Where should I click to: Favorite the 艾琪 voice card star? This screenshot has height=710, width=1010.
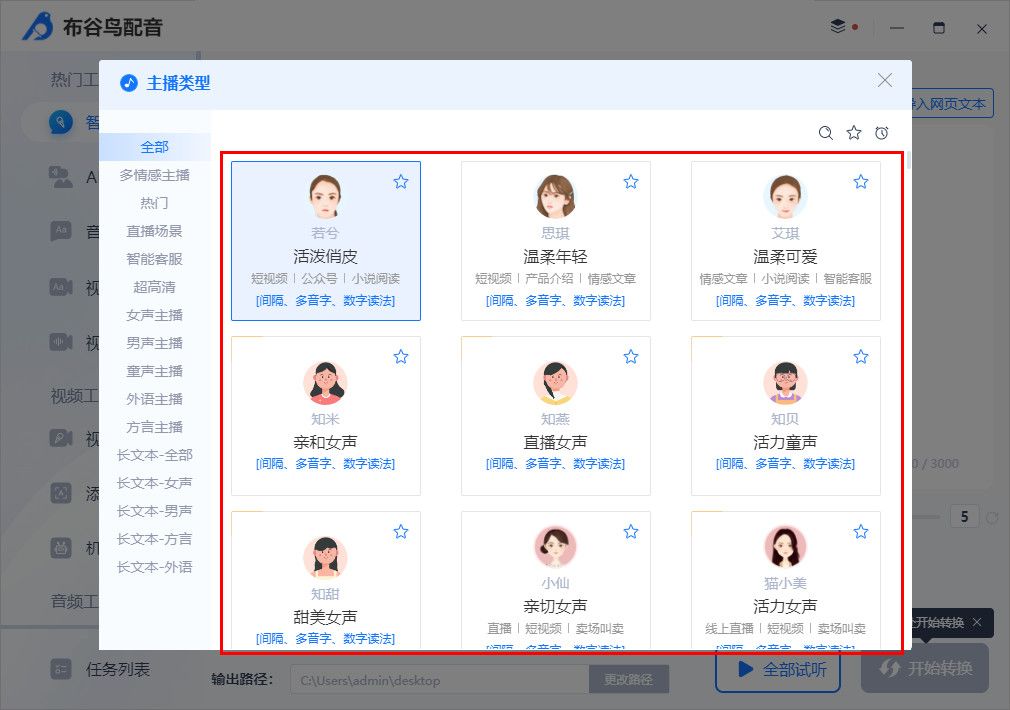coord(861,182)
